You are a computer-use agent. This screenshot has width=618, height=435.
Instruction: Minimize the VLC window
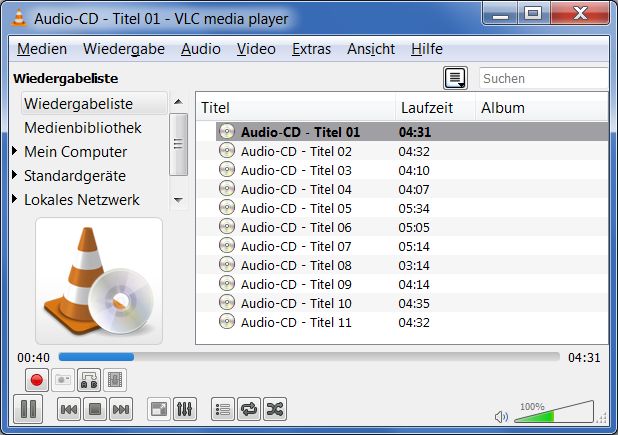pos(500,15)
